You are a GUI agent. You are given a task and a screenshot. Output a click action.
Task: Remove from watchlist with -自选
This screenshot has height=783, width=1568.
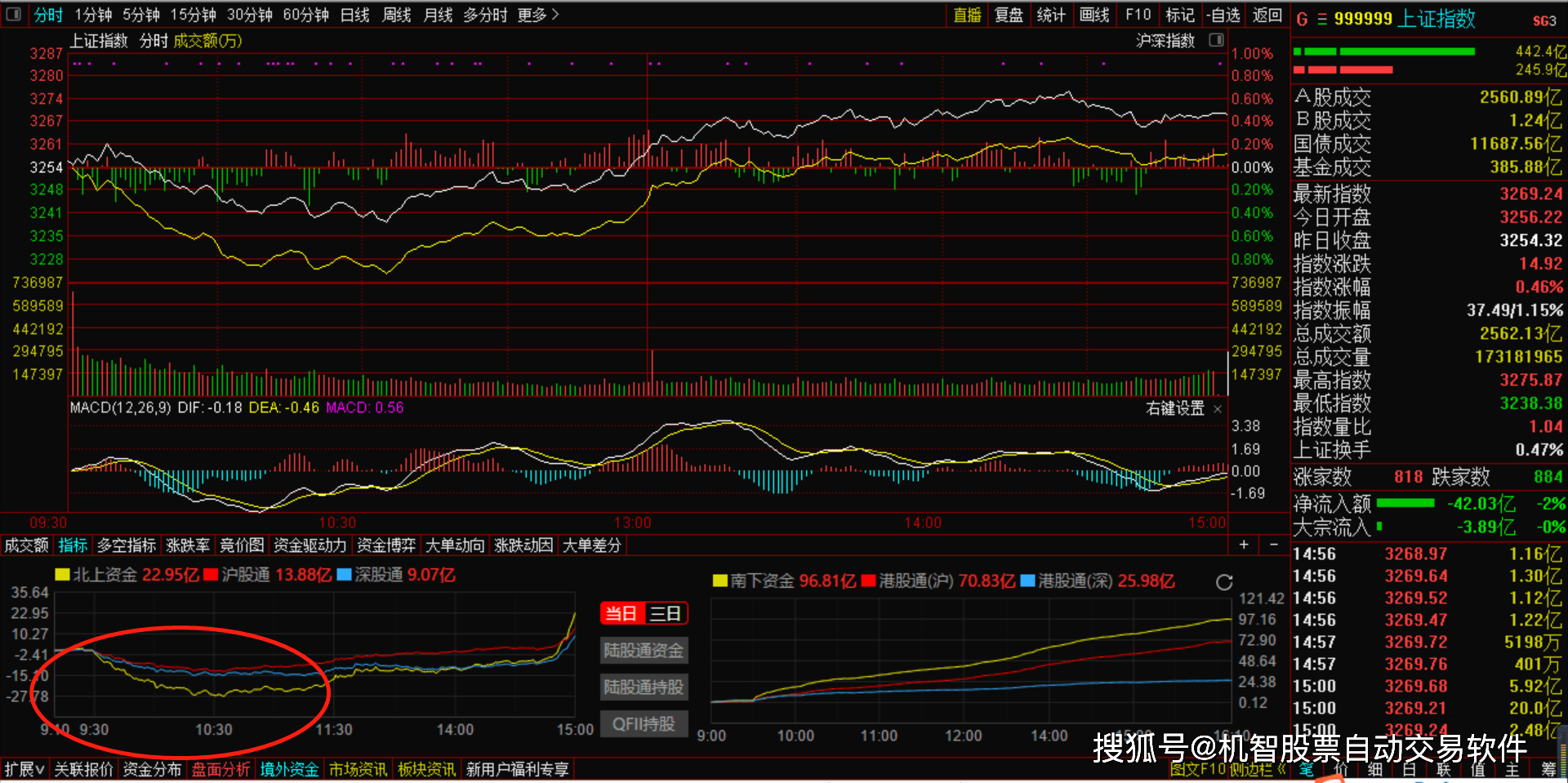click(1223, 15)
